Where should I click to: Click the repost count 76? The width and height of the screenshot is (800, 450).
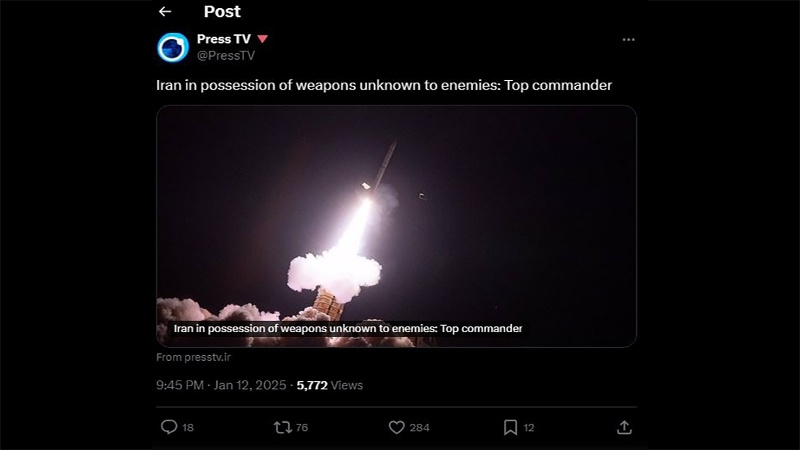pos(302,428)
